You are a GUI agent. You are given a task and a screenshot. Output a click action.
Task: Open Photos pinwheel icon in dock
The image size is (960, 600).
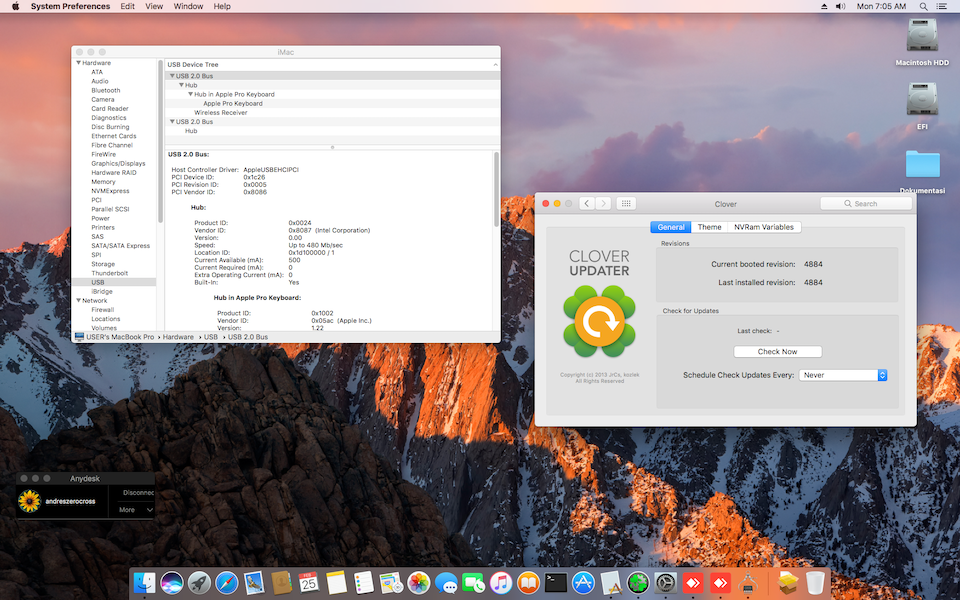tap(419, 583)
